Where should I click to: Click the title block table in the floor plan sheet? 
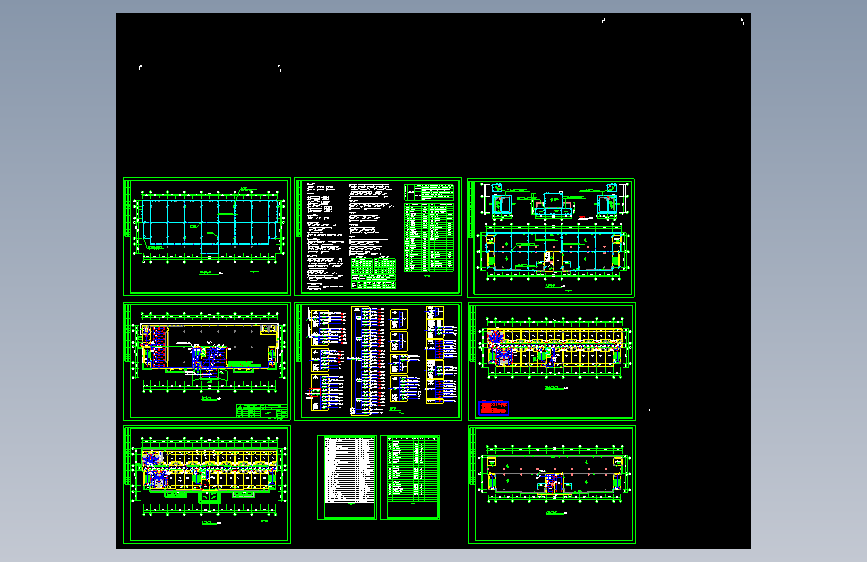tap(262, 411)
